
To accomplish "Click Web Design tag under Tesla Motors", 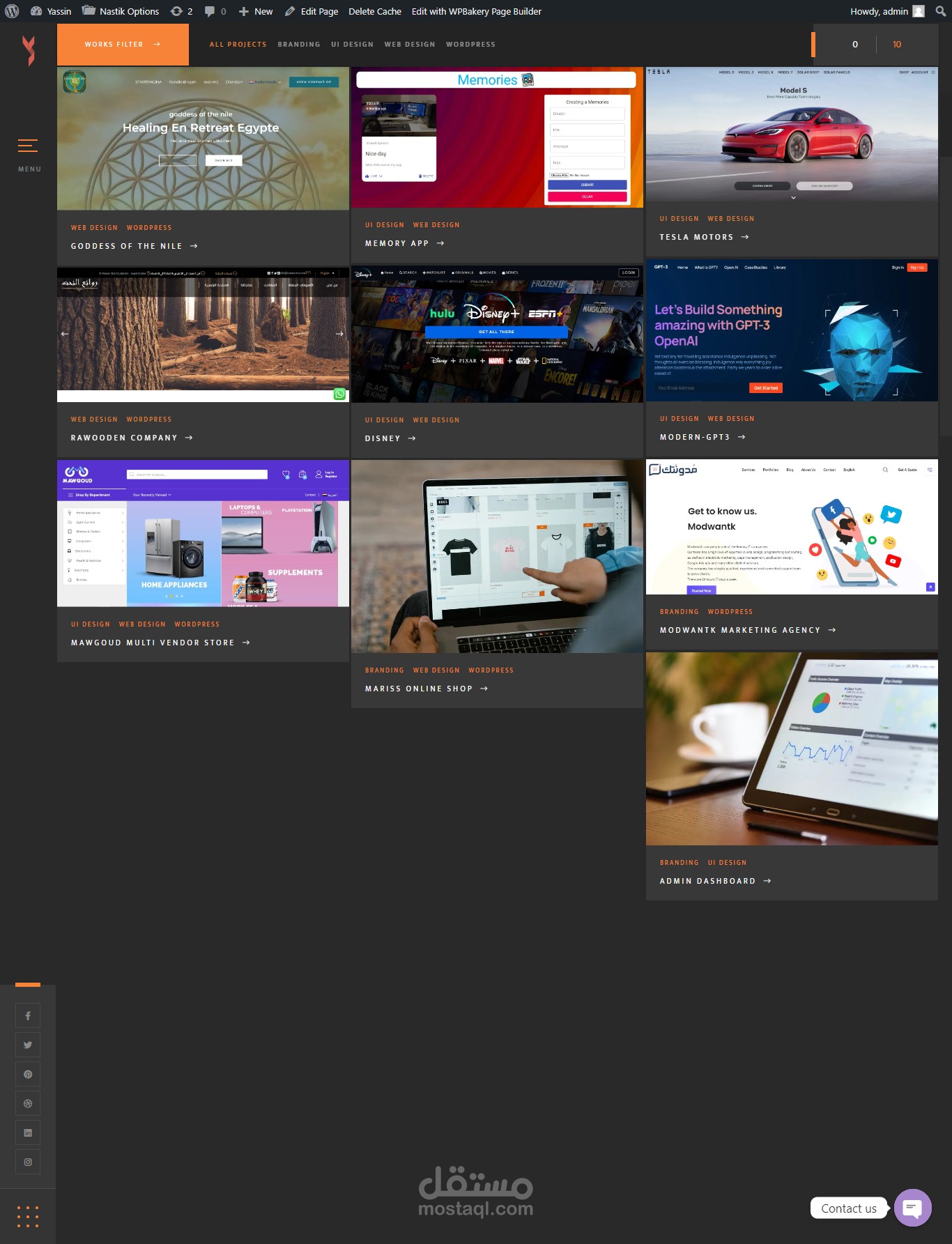I will (x=731, y=219).
